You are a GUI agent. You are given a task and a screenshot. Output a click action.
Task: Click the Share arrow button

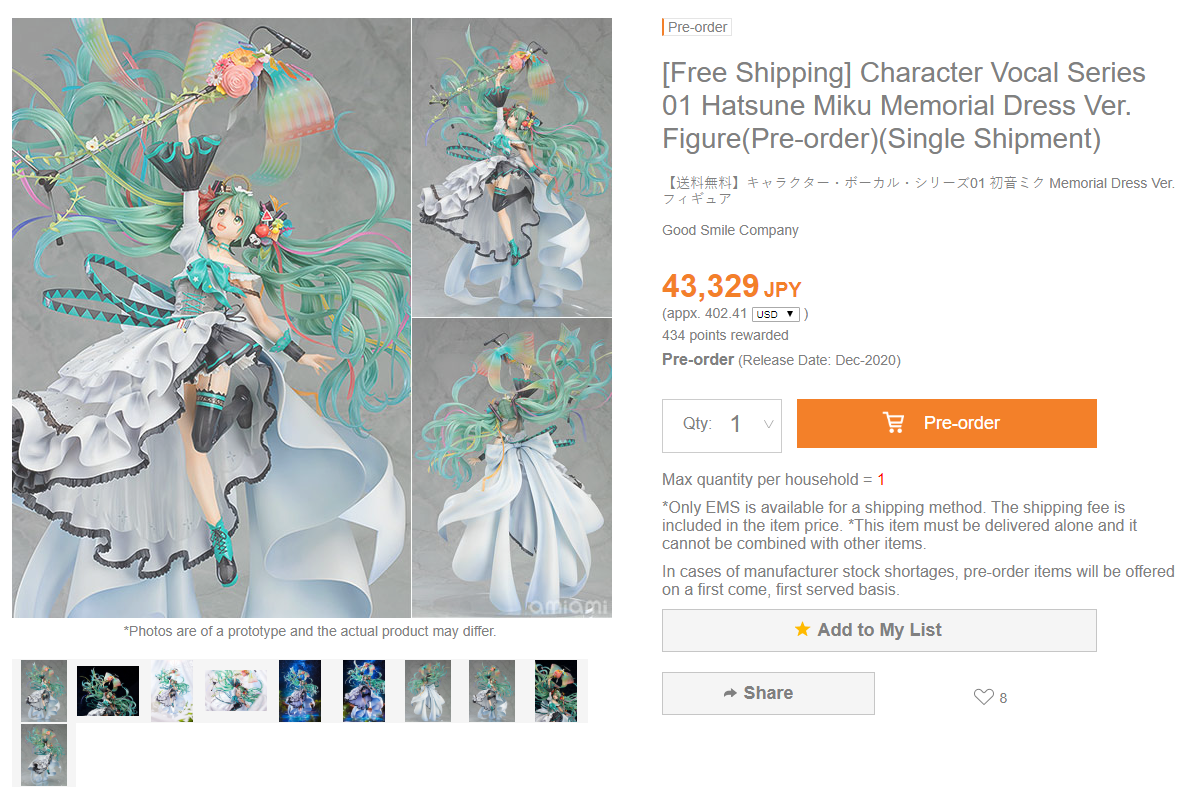(x=768, y=693)
